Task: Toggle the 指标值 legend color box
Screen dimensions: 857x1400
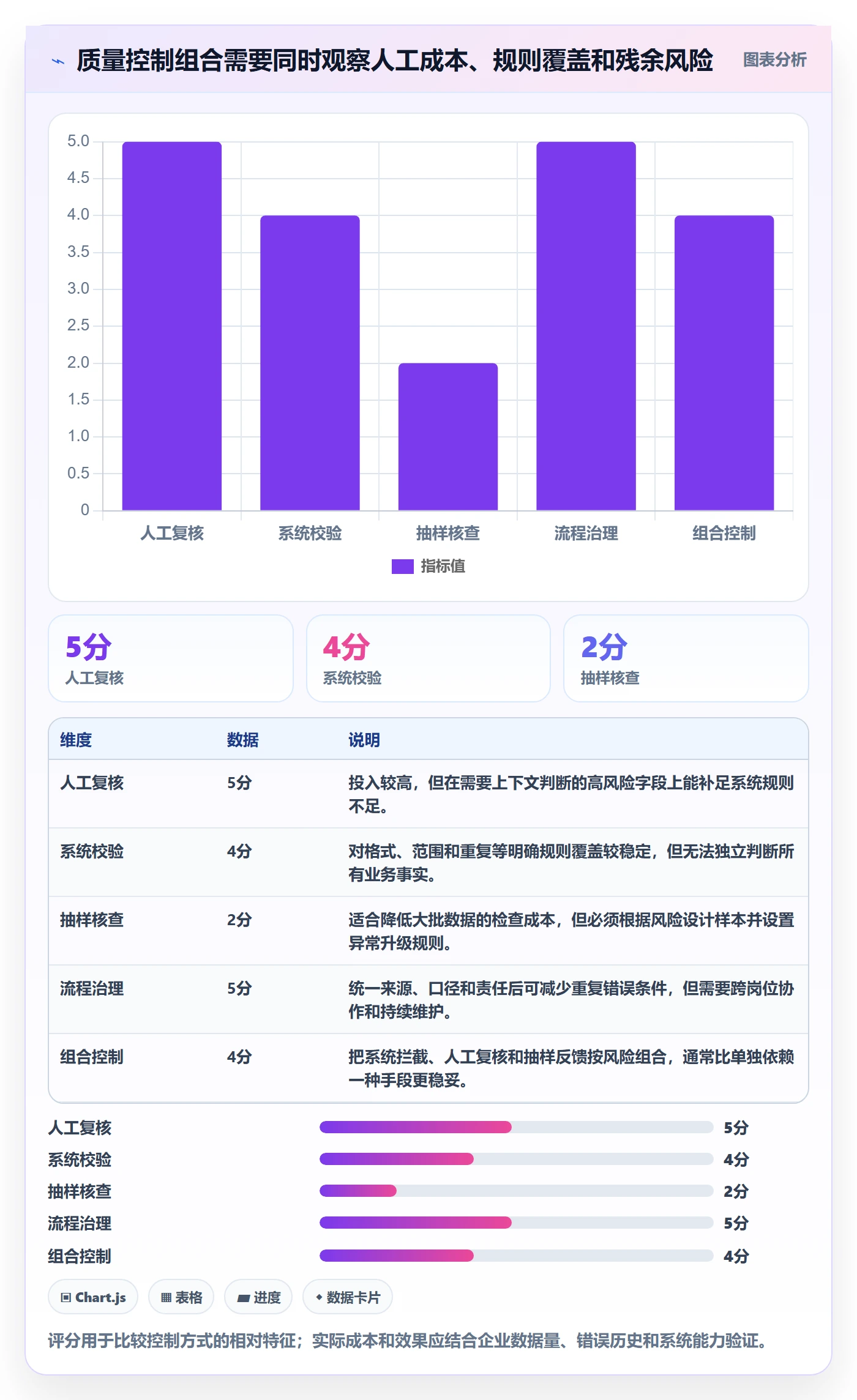Action: [x=403, y=566]
